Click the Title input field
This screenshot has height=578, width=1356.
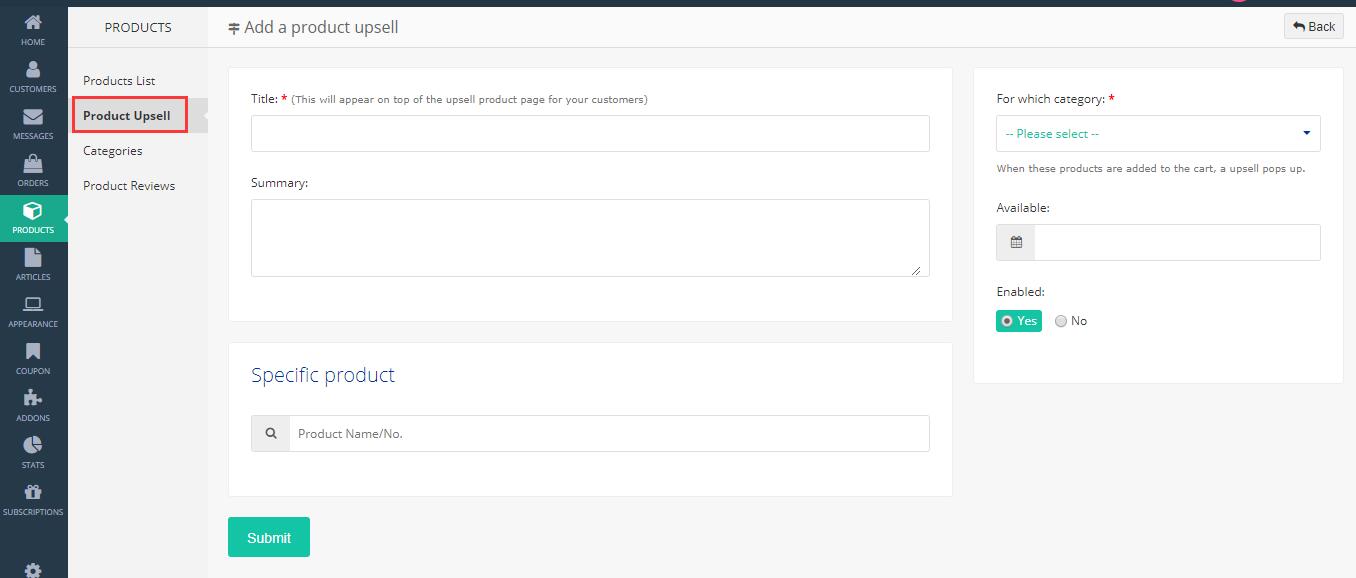(590, 134)
